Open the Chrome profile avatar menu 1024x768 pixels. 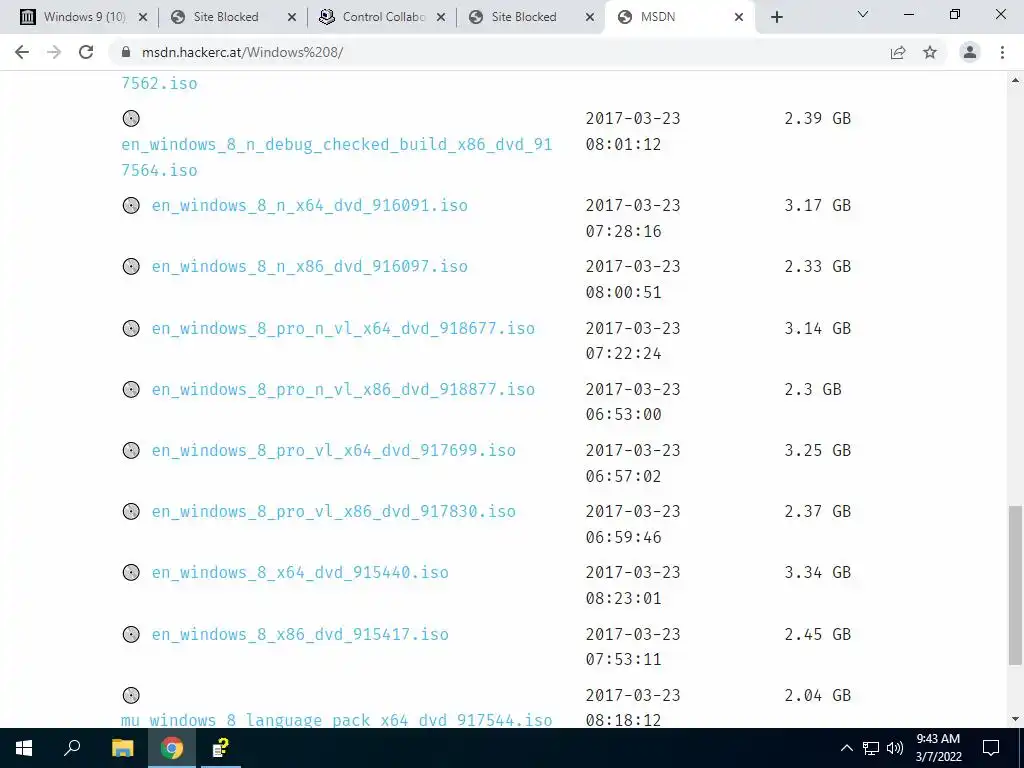[x=970, y=52]
